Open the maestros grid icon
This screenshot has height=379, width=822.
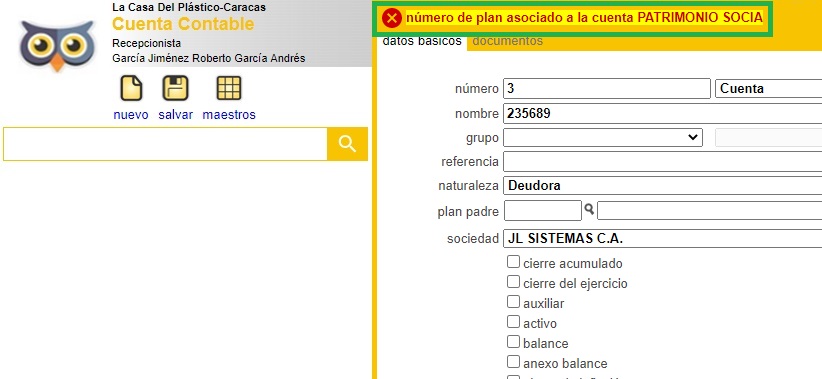click(x=229, y=88)
